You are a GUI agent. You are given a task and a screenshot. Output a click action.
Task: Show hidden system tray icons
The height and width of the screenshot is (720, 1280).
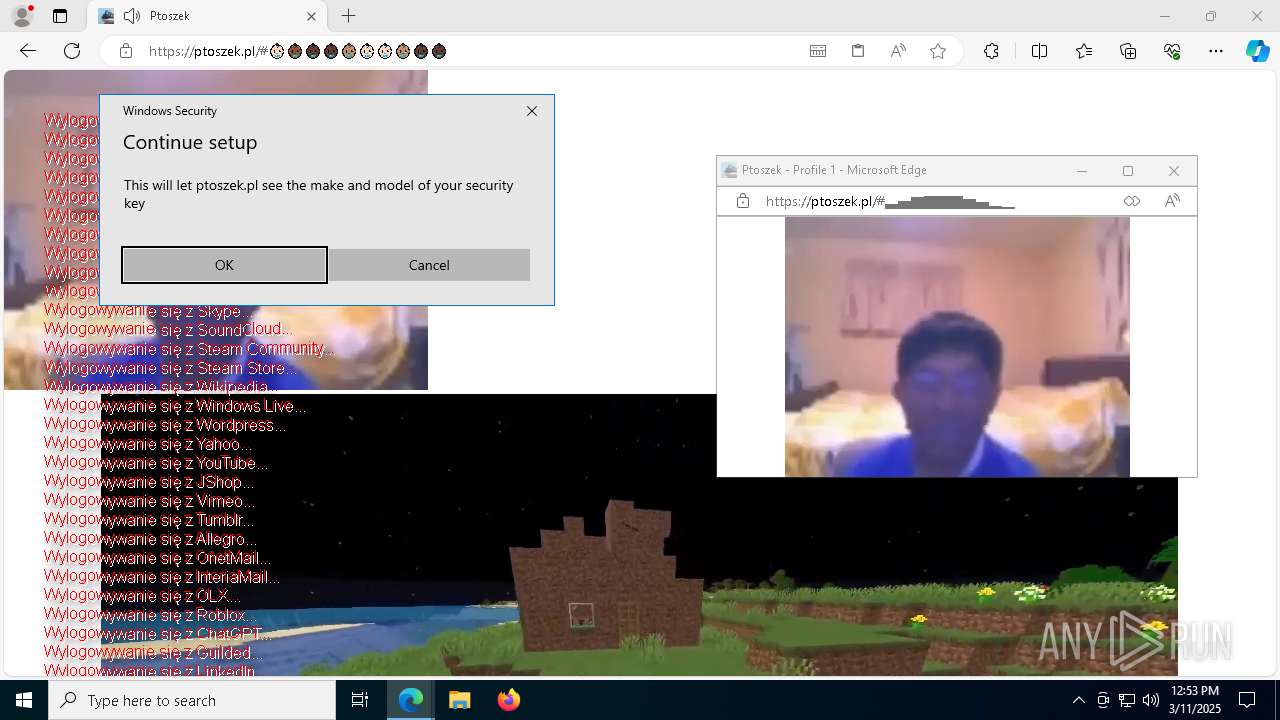[1078, 700]
